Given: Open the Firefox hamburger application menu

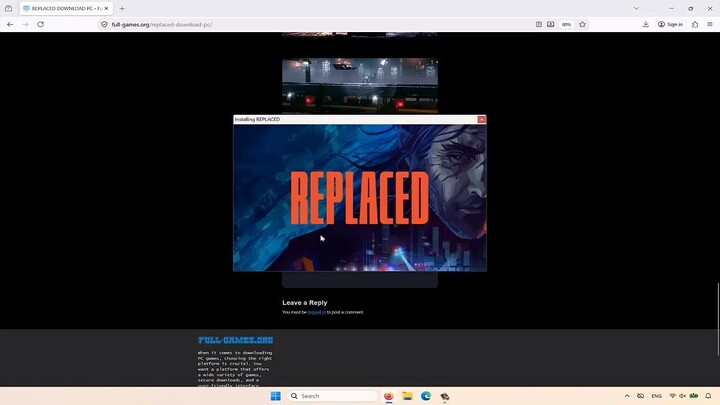Looking at the screenshot, I should [710, 24].
